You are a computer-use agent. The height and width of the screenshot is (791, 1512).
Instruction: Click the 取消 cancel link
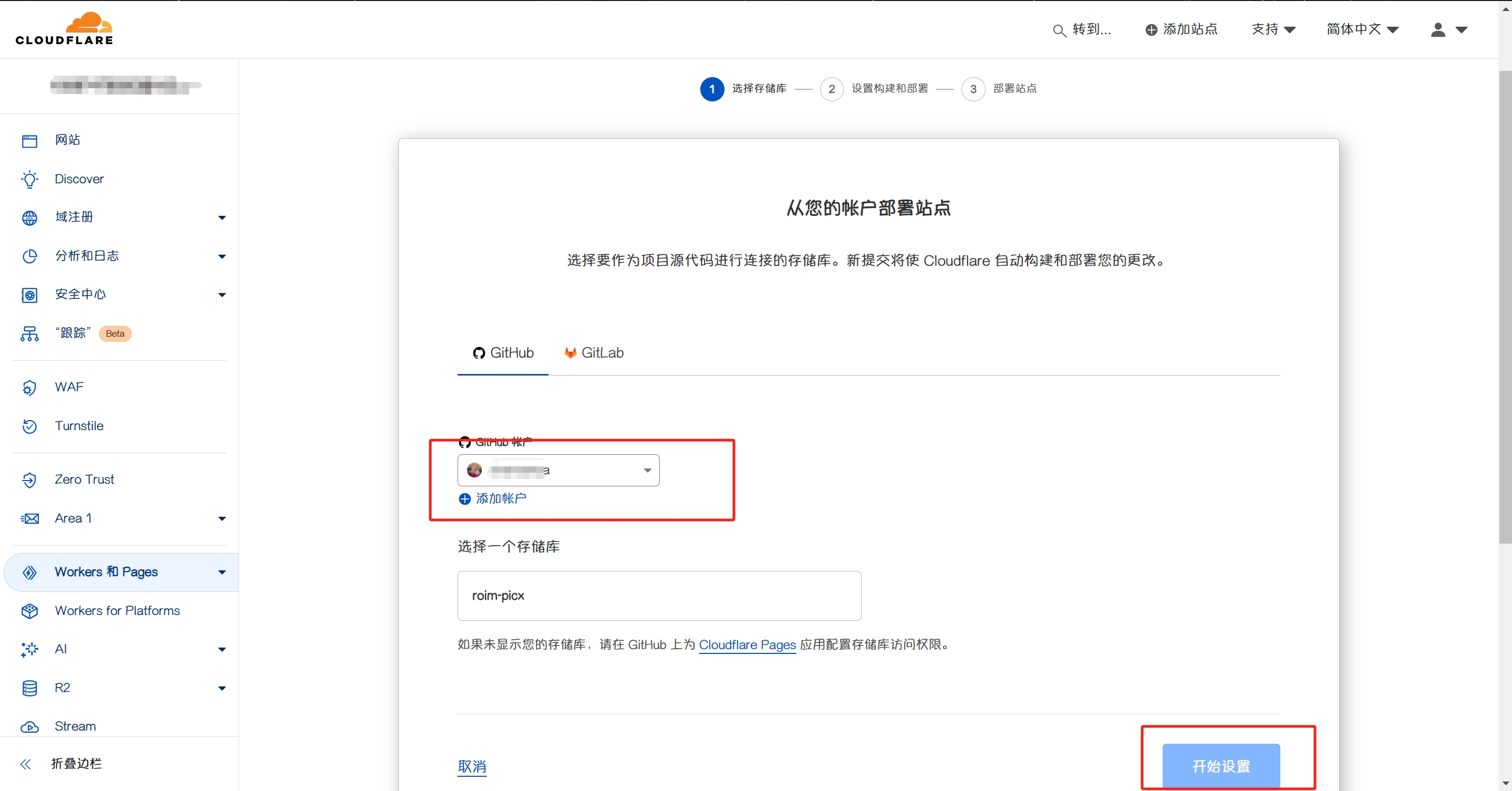(x=472, y=766)
